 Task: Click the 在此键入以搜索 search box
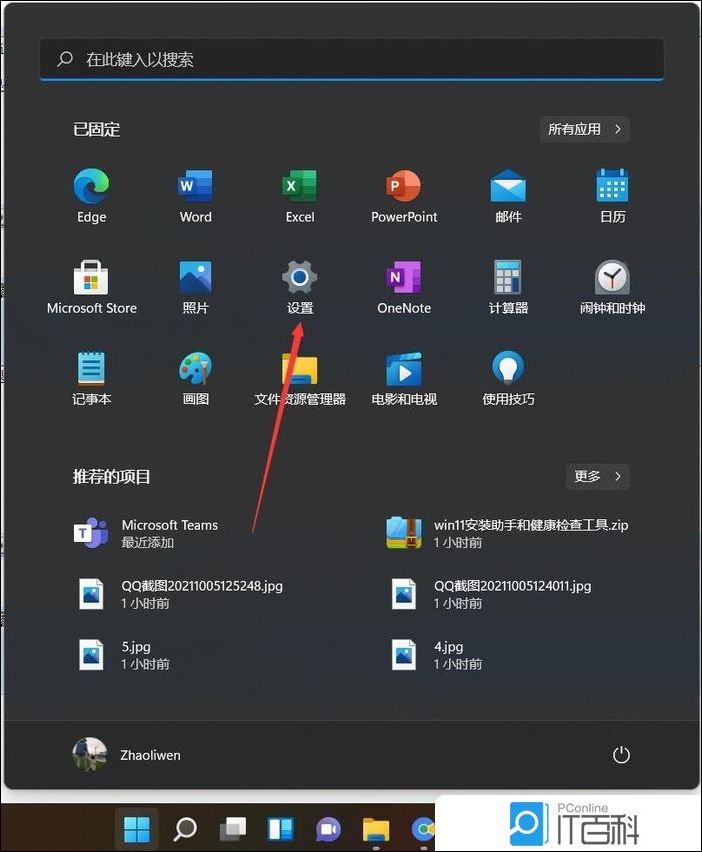click(352, 59)
